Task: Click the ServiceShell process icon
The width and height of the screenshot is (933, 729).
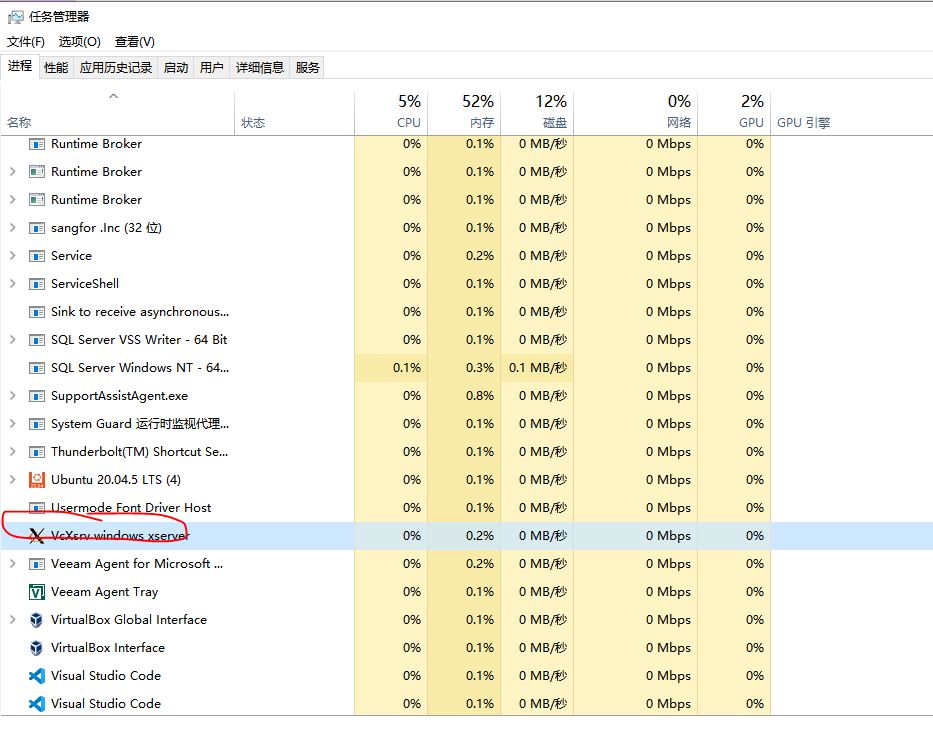Action: coord(37,284)
